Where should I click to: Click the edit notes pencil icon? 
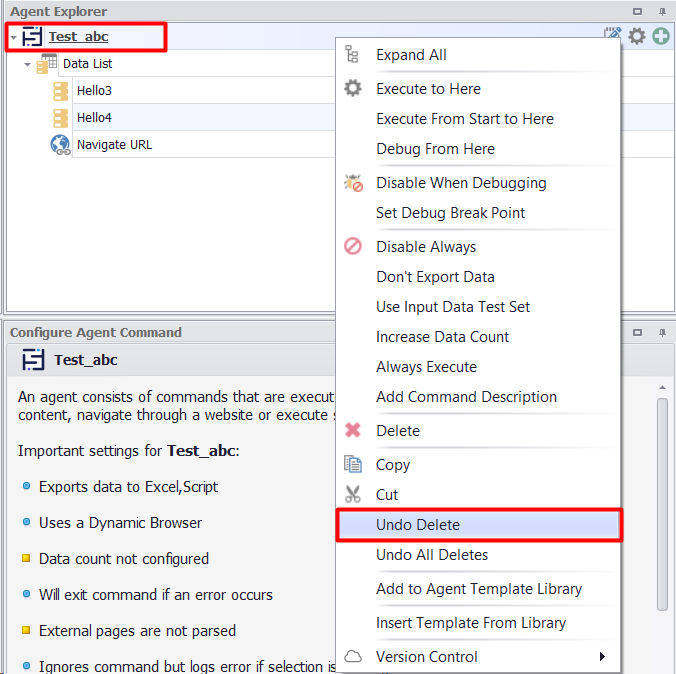point(613,35)
